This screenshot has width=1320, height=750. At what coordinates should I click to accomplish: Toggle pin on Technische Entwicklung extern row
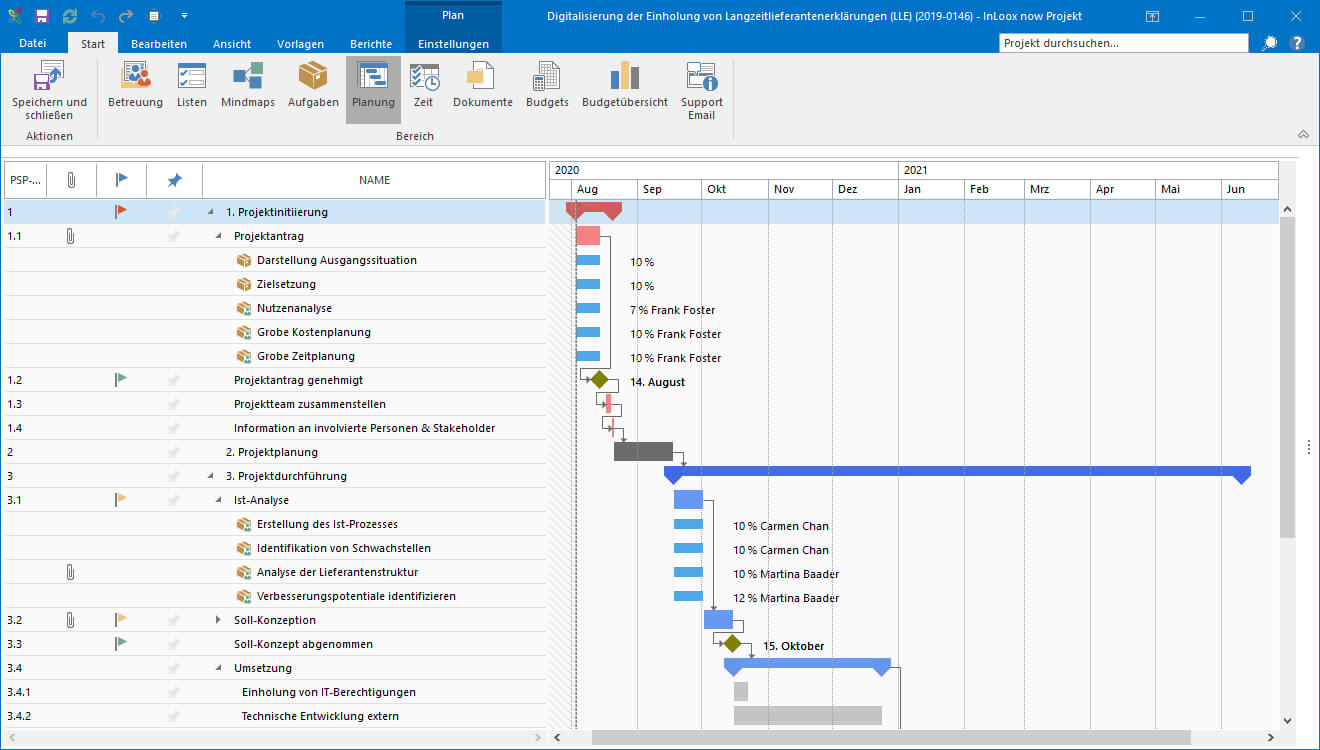(x=174, y=716)
